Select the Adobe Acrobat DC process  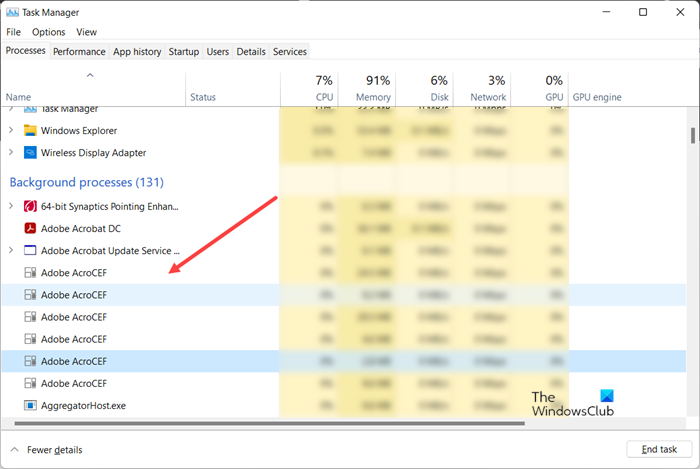(x=344, y=228)
